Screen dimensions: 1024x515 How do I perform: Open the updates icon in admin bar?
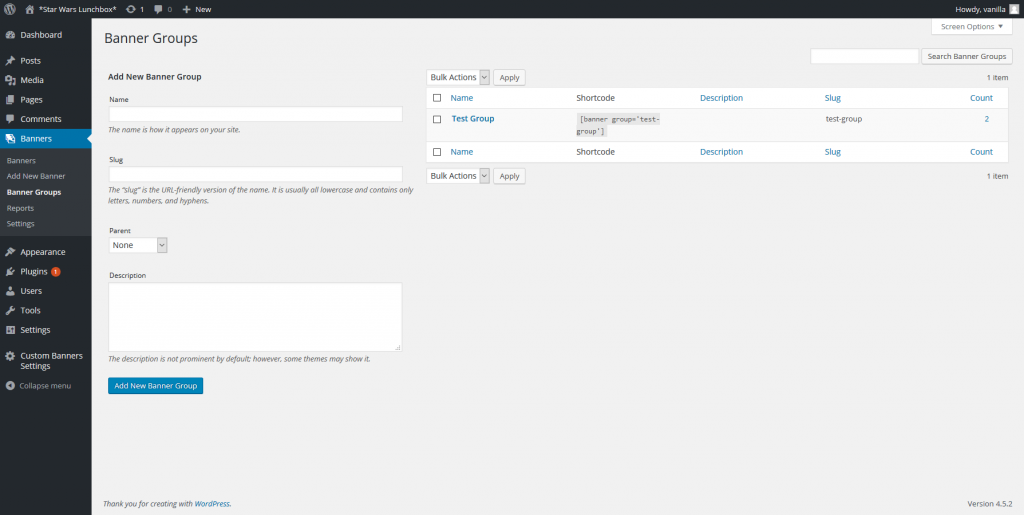click(x=131, y=9)
